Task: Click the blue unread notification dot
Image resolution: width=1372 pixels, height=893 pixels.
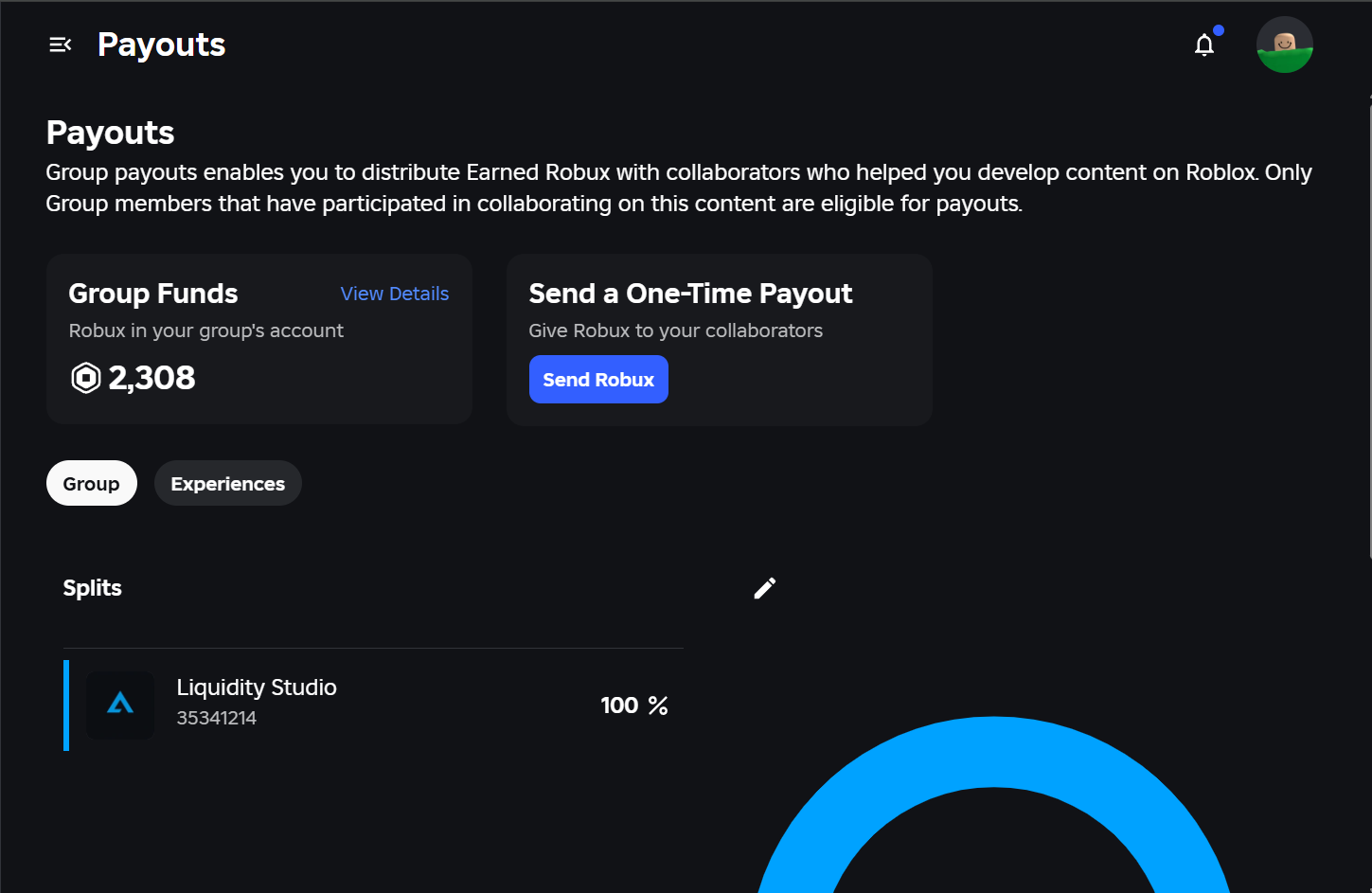Action: click(1218, 30)
